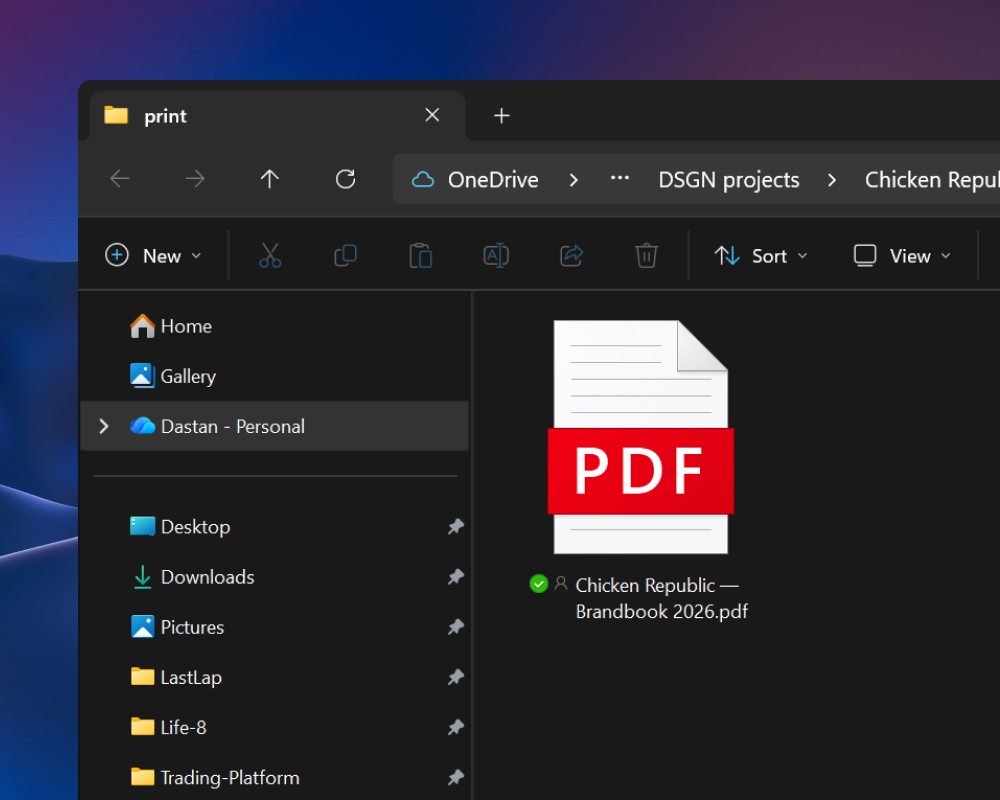Expand the Dastan - Personal tree node
Viewport: 1000px width, 800px height.
click(x=104, y=426)
